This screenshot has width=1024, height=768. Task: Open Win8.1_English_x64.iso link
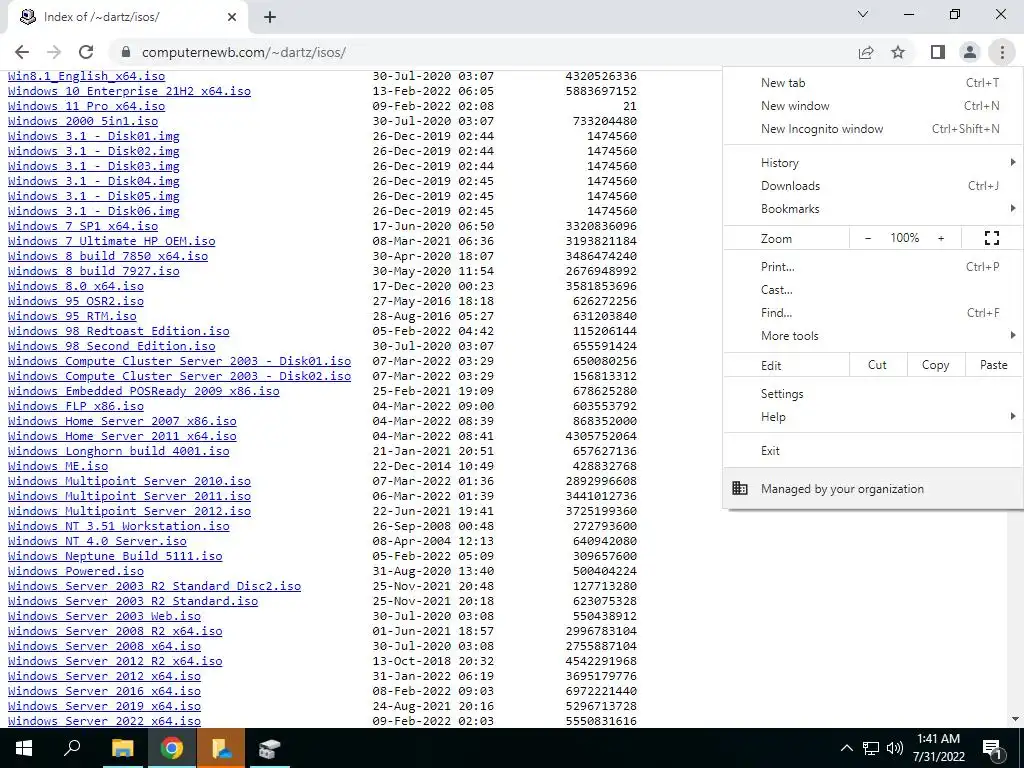(x=86, y=76)
